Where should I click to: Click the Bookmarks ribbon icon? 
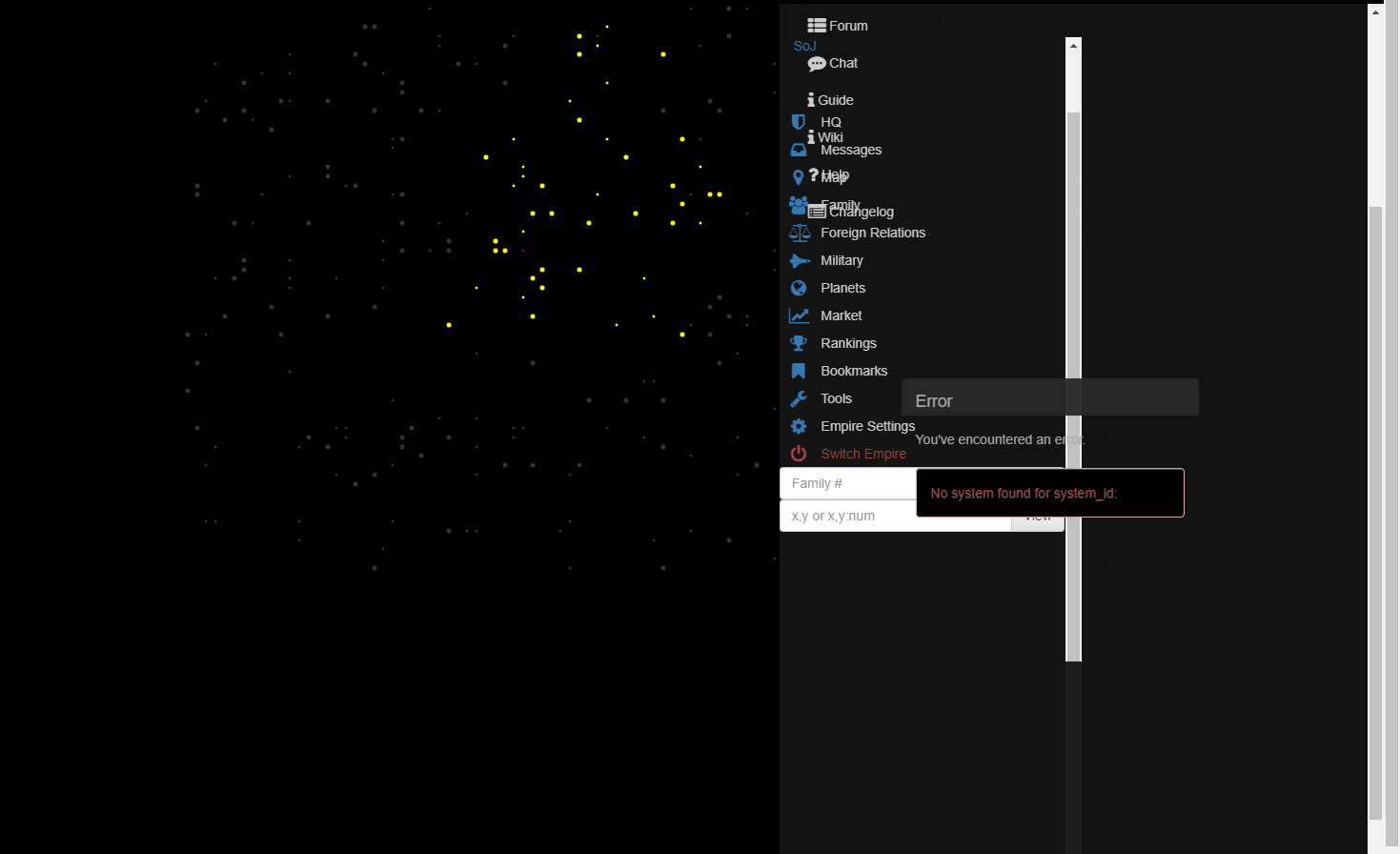799,371
